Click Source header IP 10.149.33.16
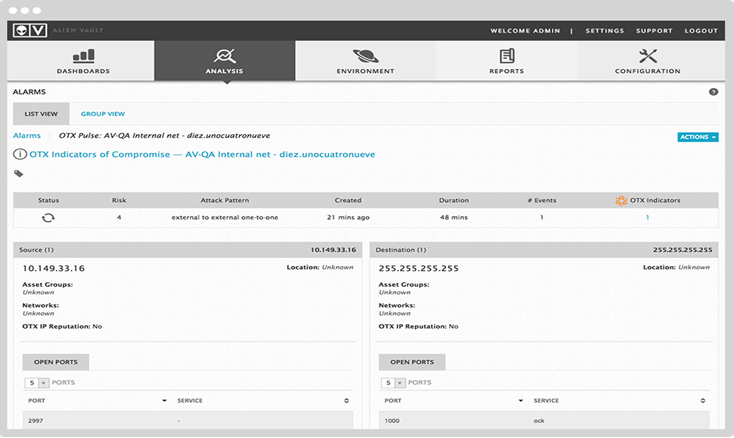Screen dimensions: 734x438 pos(333,250)
